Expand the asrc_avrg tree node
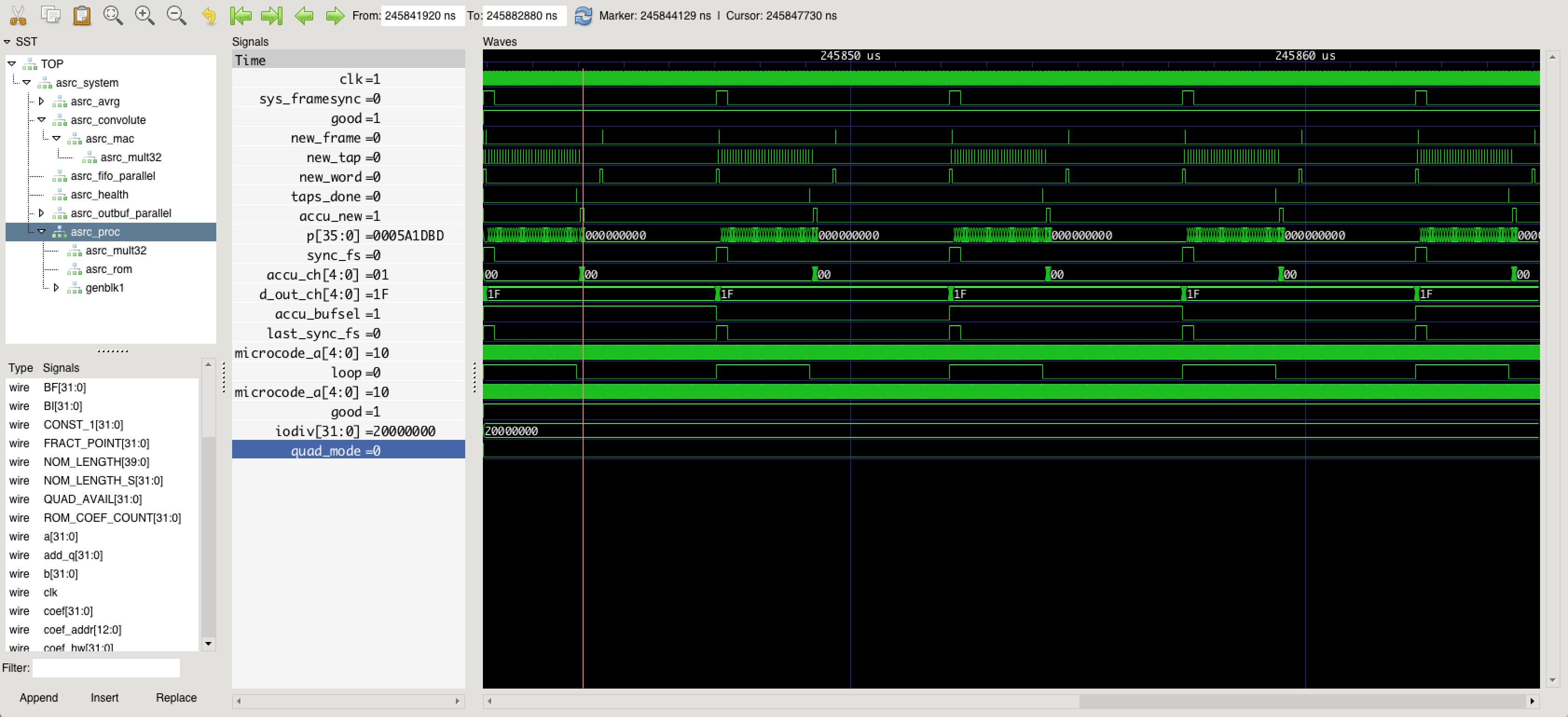The width and height of the screenshot is (1568, 717). 41,101
